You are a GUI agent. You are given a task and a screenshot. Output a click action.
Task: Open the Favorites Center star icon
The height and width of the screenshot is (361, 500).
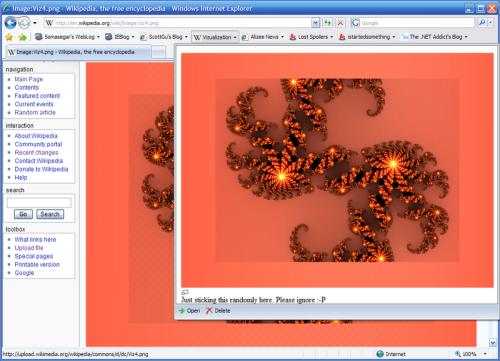click(9, 37)
